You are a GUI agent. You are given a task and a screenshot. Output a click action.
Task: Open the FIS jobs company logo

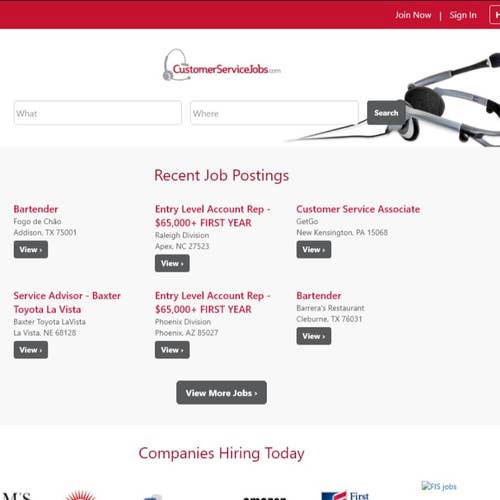pos(439,486)
